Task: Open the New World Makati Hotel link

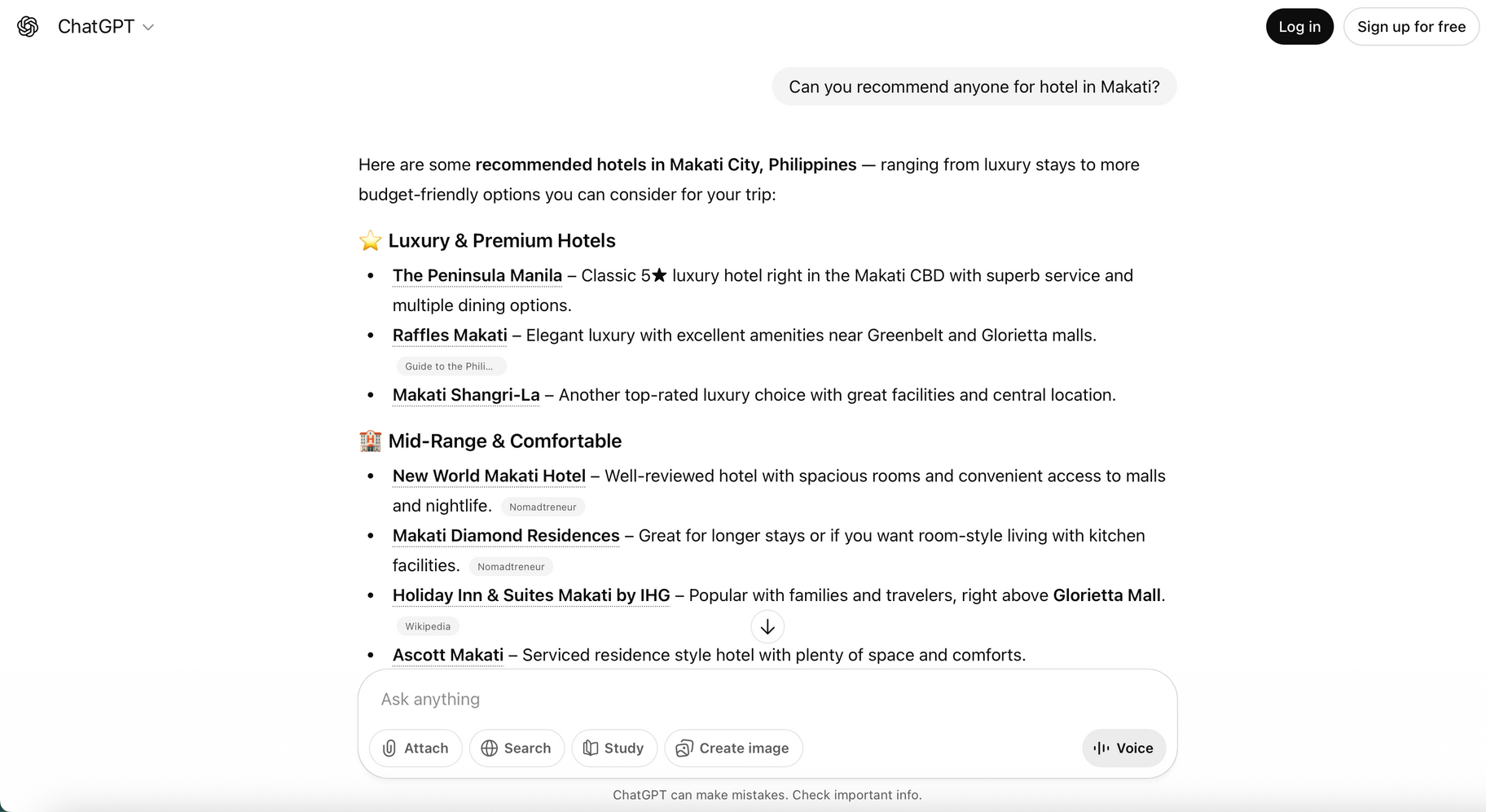Action: click(x=489, y=476)
